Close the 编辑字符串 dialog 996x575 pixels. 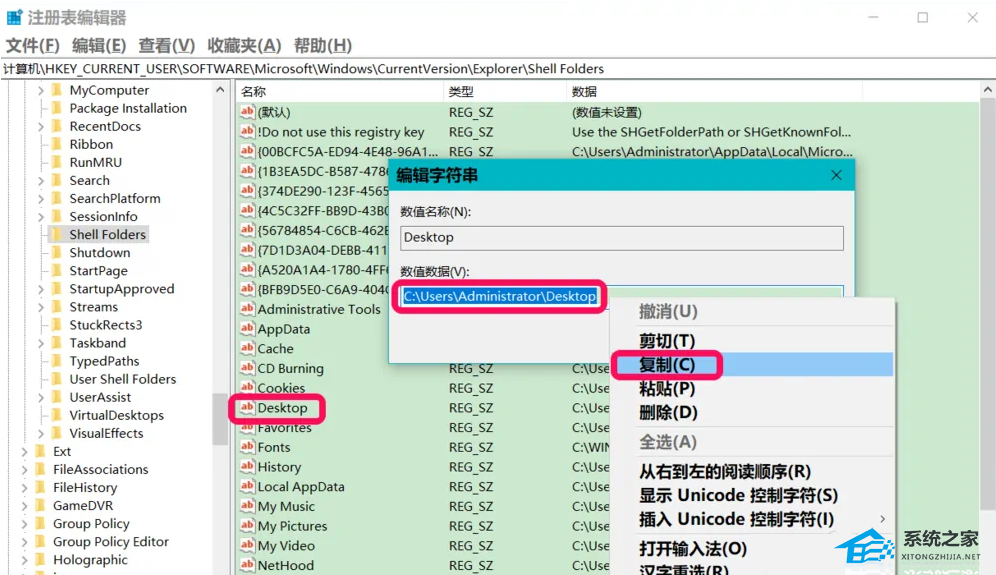pyautogui.click(x=836, y=175)
